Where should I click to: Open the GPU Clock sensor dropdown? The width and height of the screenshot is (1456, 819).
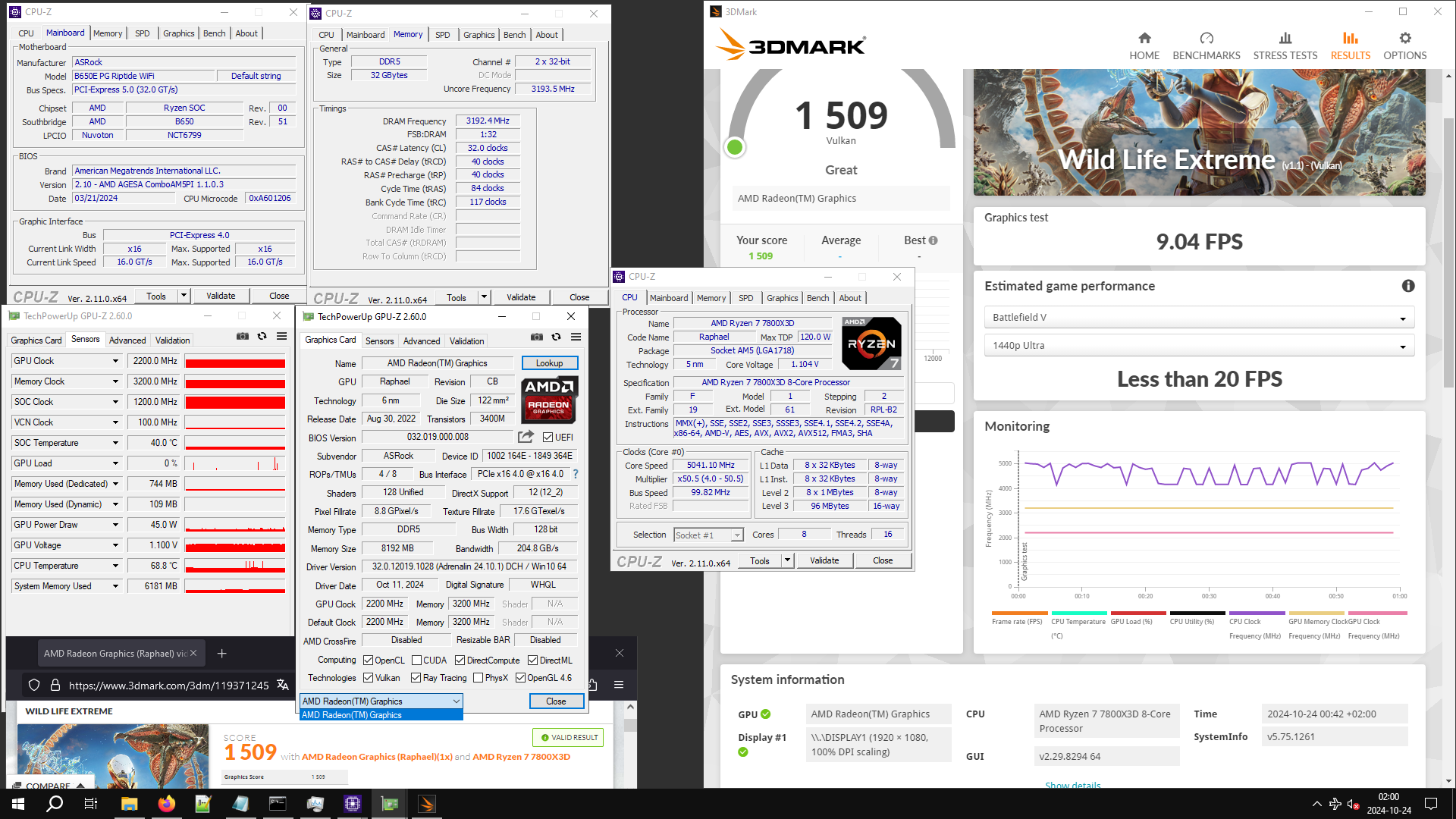tap(116, 361)
